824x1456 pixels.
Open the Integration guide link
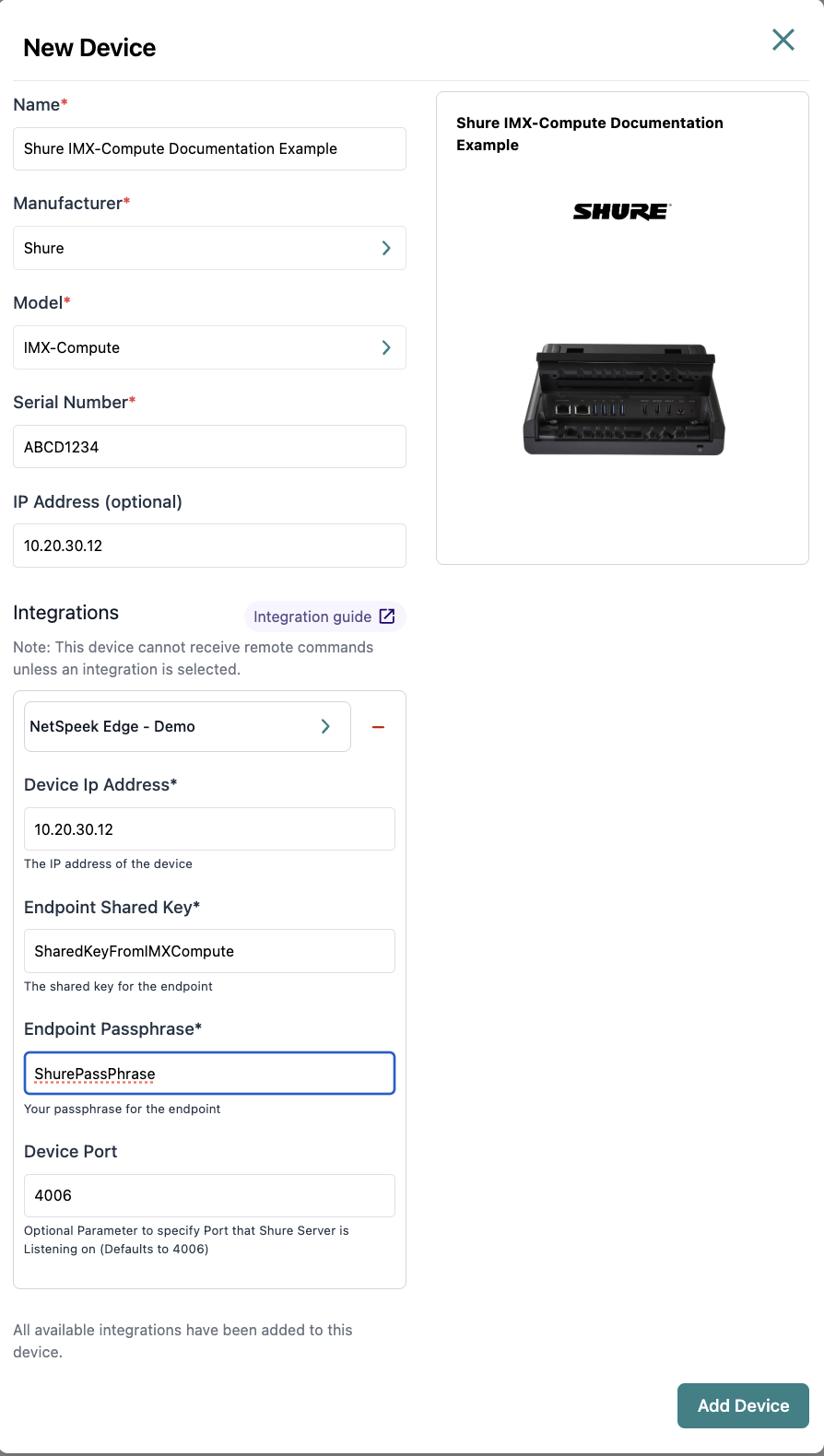tap(312, 616)
